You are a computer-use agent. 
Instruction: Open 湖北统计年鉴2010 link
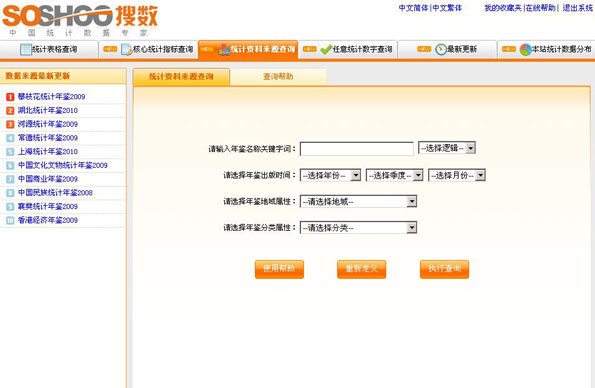48,110
